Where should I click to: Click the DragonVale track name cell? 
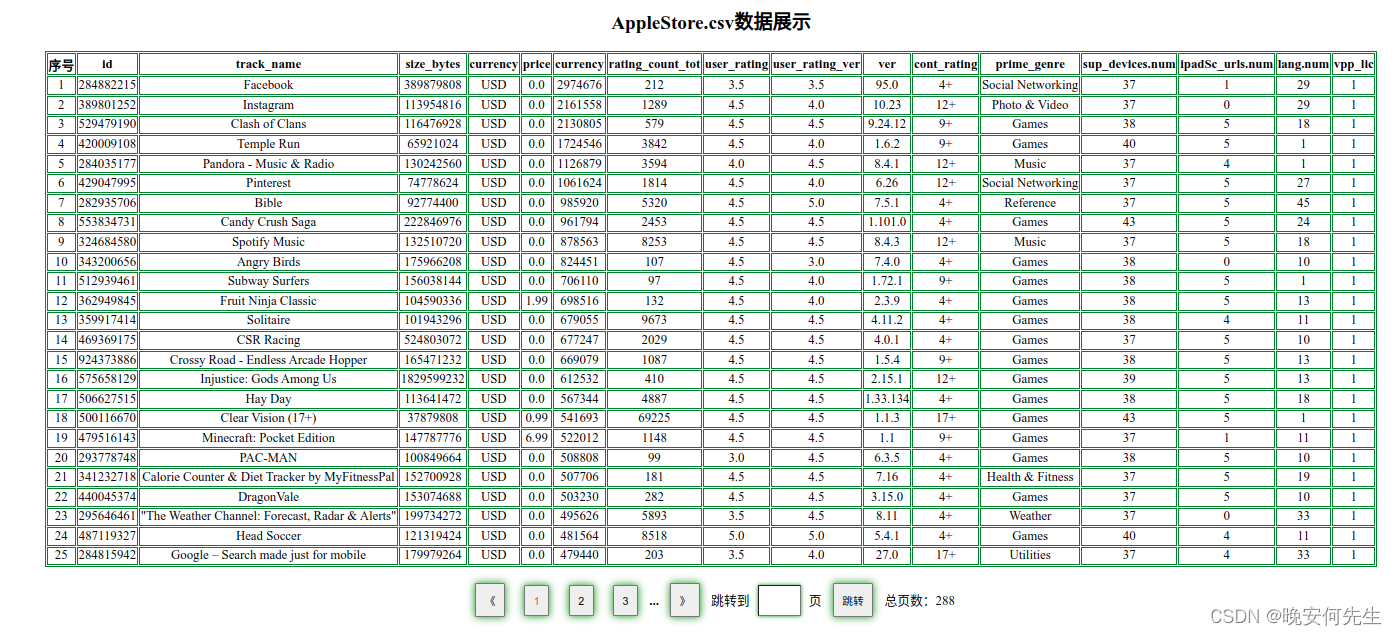[x=268, y=497]
